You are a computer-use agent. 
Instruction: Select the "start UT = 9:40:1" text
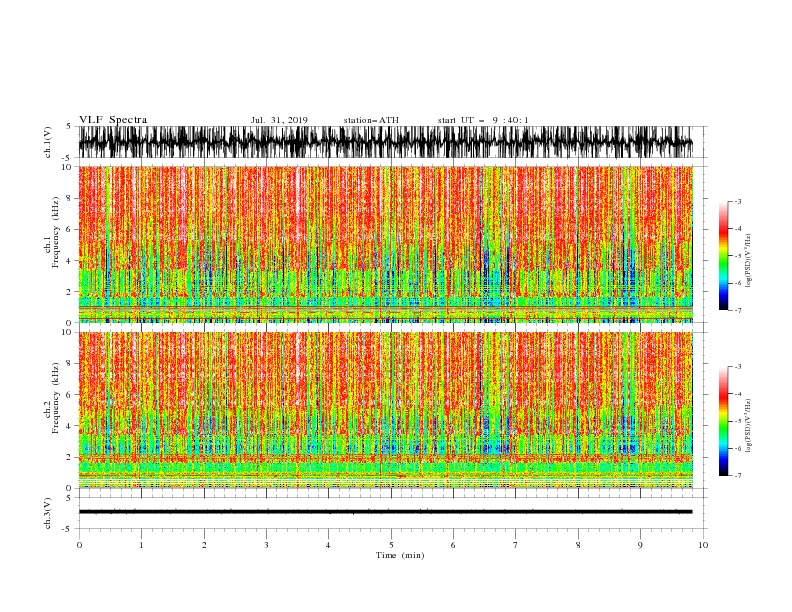pos(483,120)
